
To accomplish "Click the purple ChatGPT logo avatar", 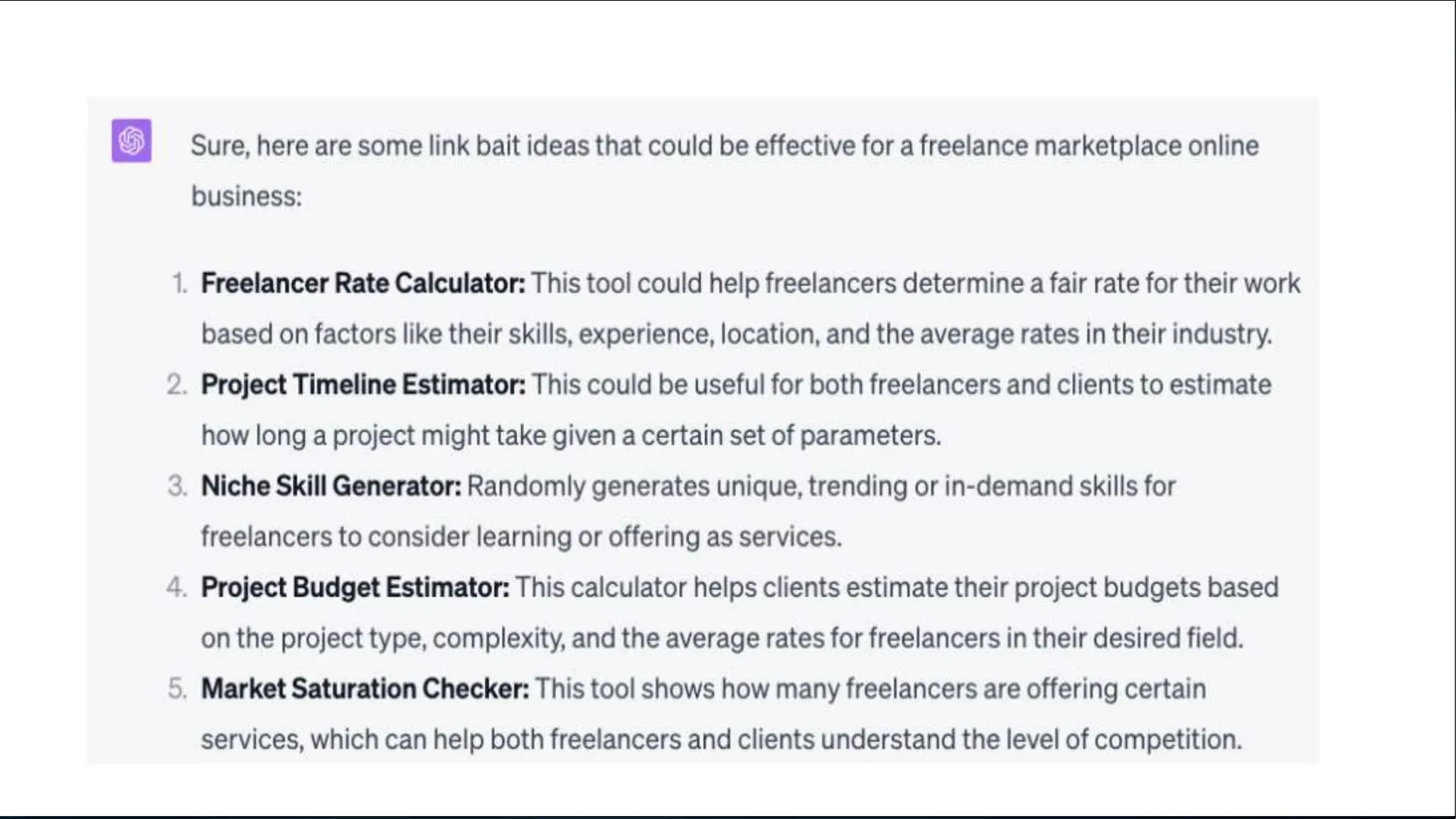I will point(132,141).
